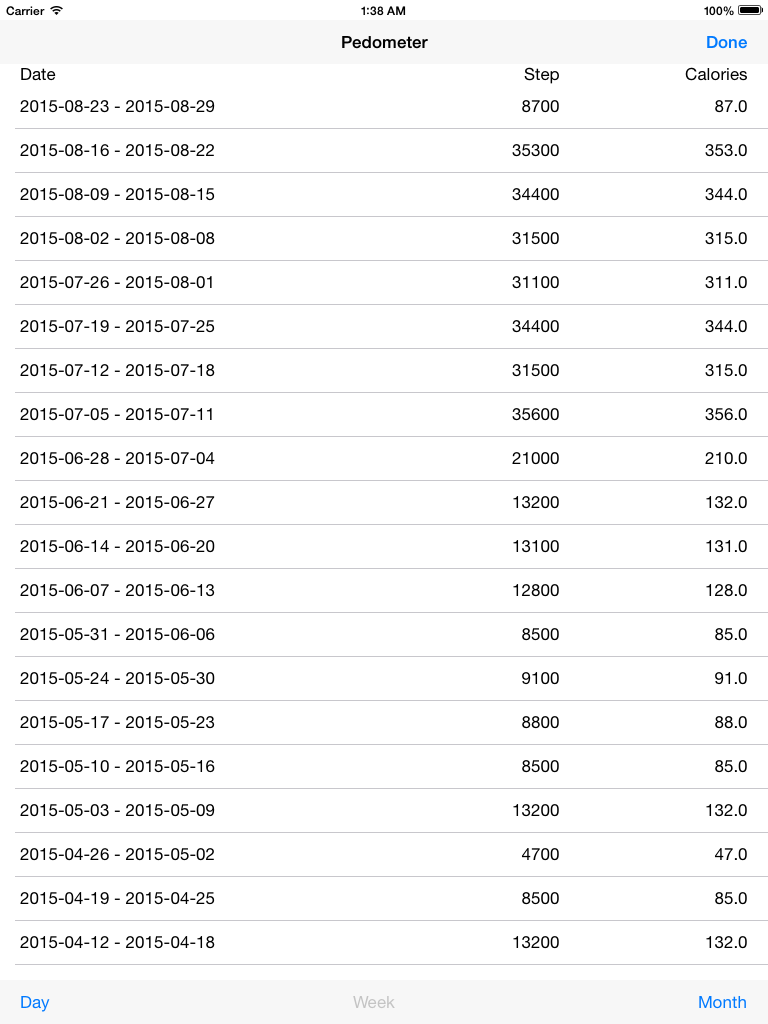The height and width of the screenshot is (1024, 768).
Task: Select the 2015-07-05 - 2015-07-11 week
Action: [x=384, y=415]
